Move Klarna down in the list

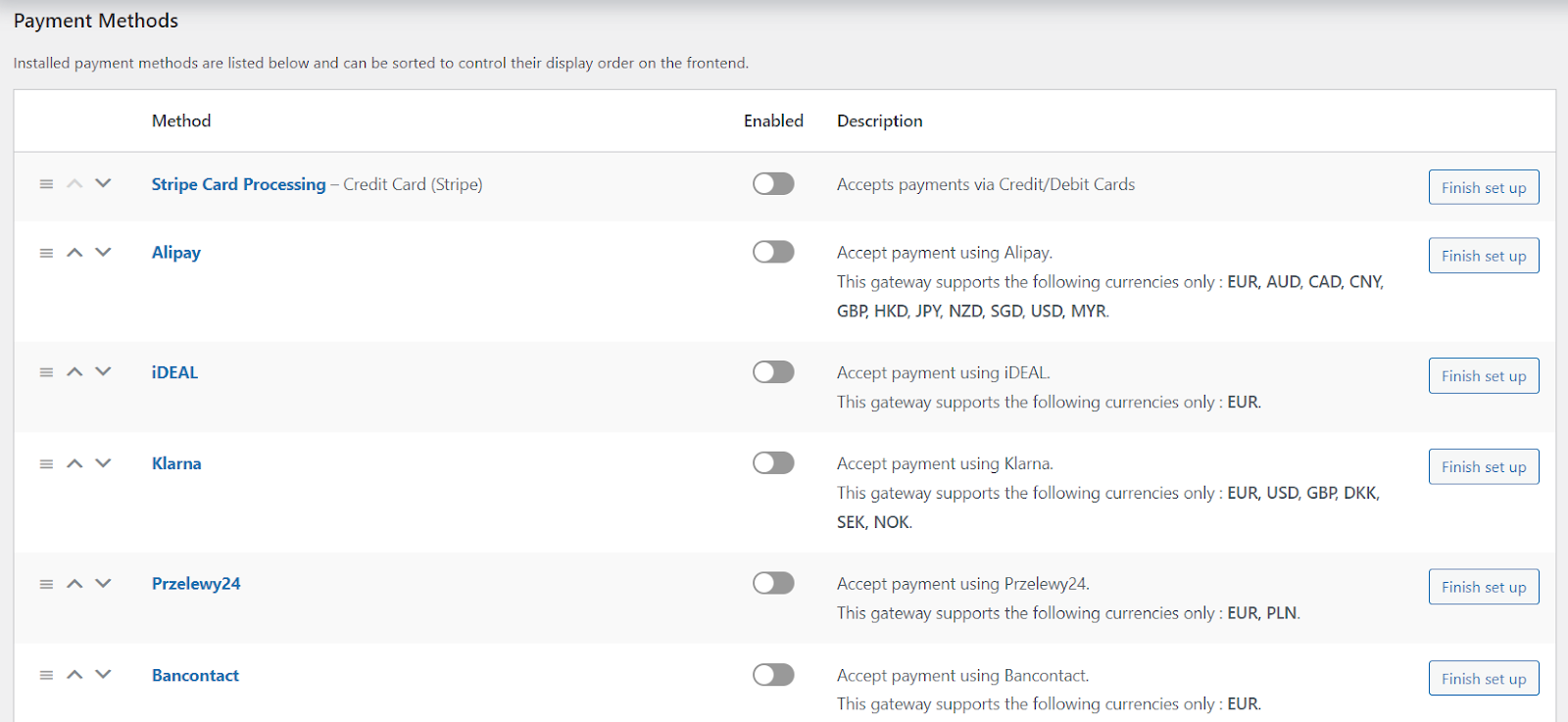103,463
